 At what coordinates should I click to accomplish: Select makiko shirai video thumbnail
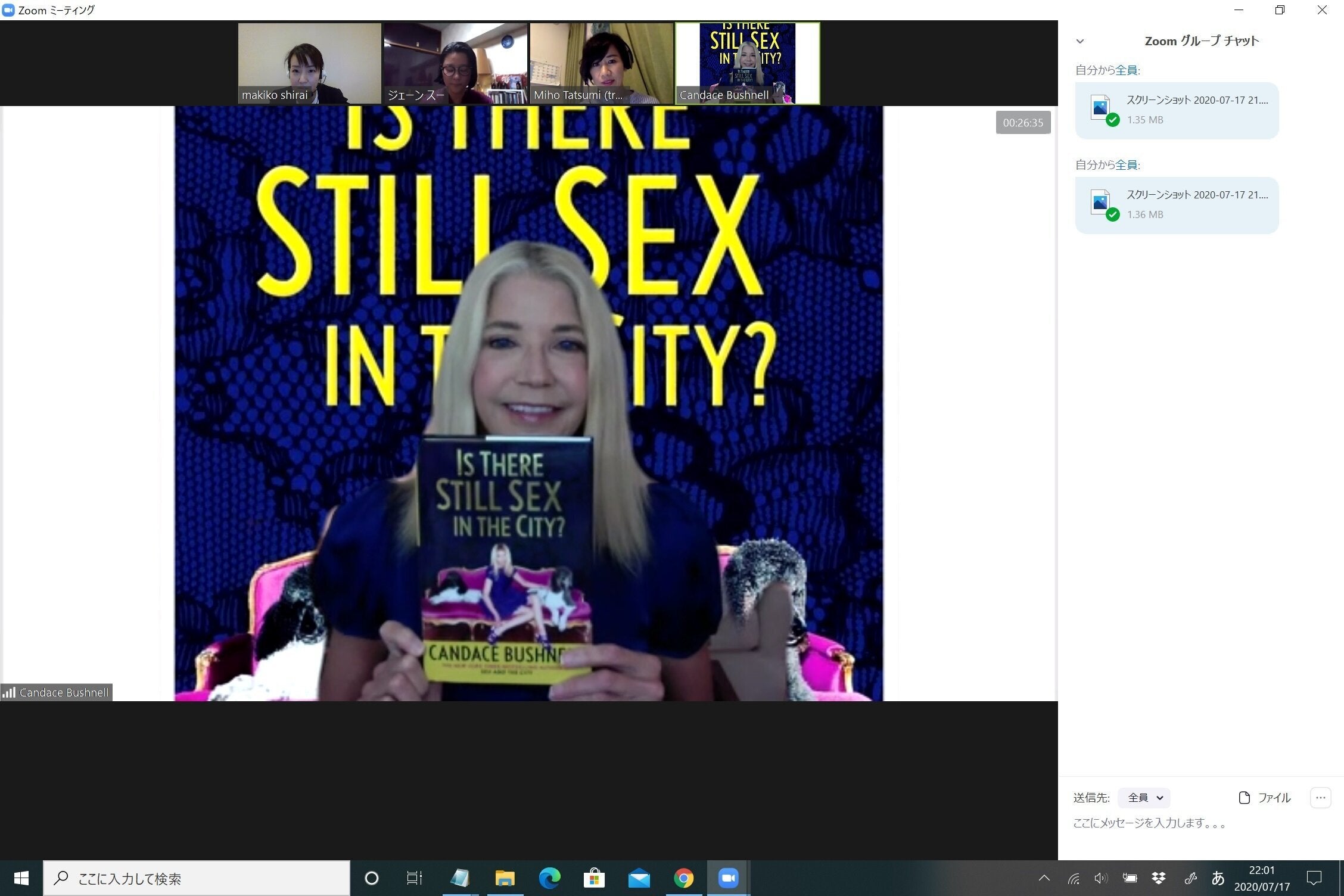[309, 63]
